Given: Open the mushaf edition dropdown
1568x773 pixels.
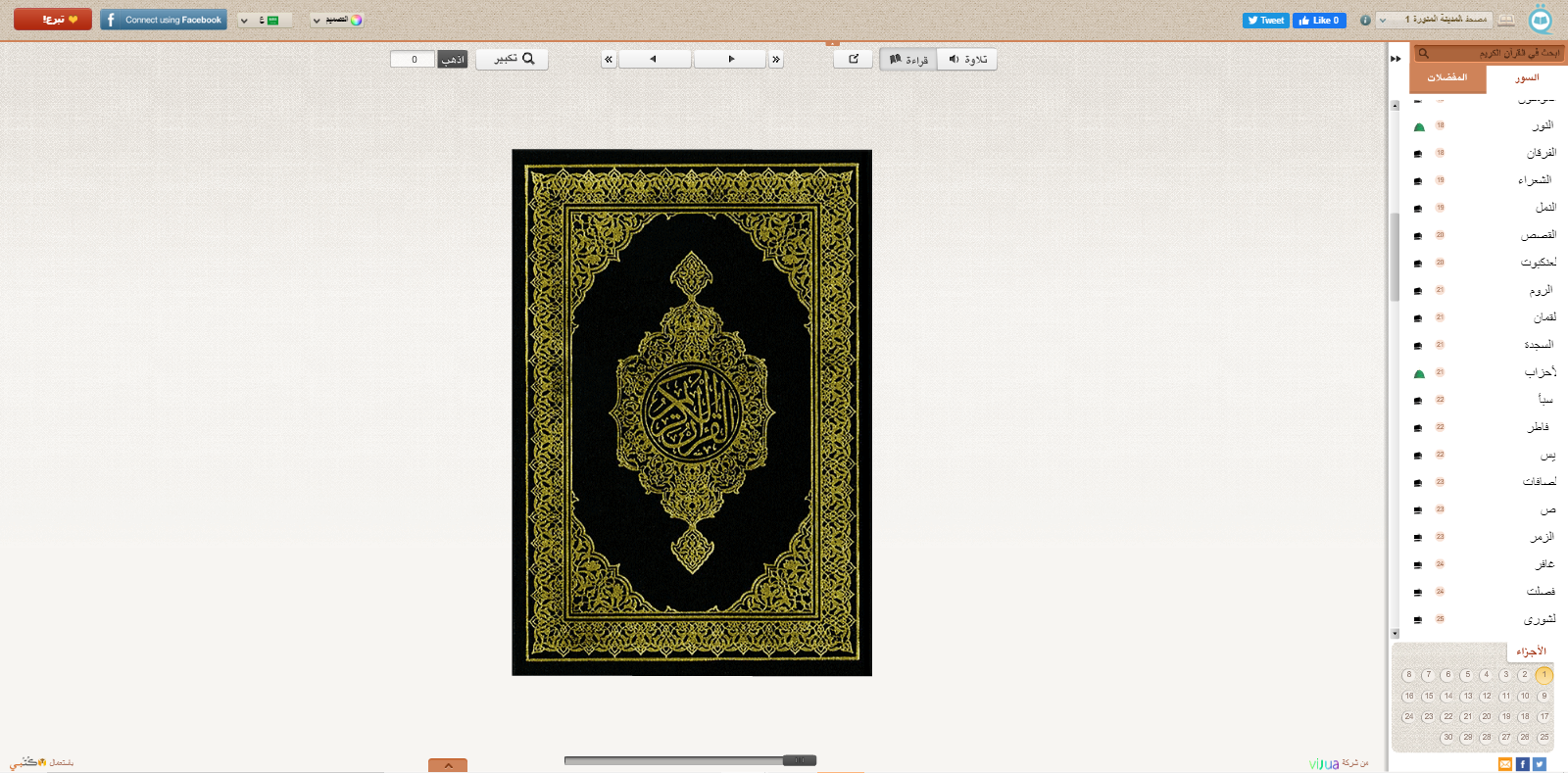Looking at the screenshot, I should pyautogui.click(x=1434, y=20).
